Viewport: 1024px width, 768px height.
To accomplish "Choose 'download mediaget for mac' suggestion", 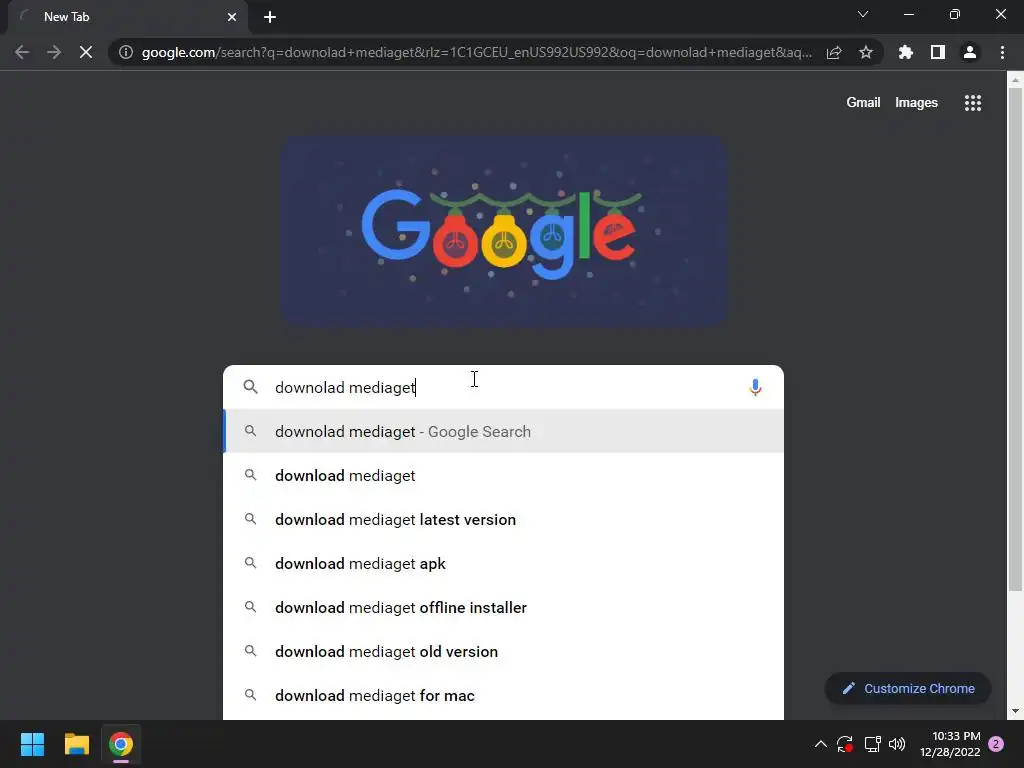I will tap(504, 696).
